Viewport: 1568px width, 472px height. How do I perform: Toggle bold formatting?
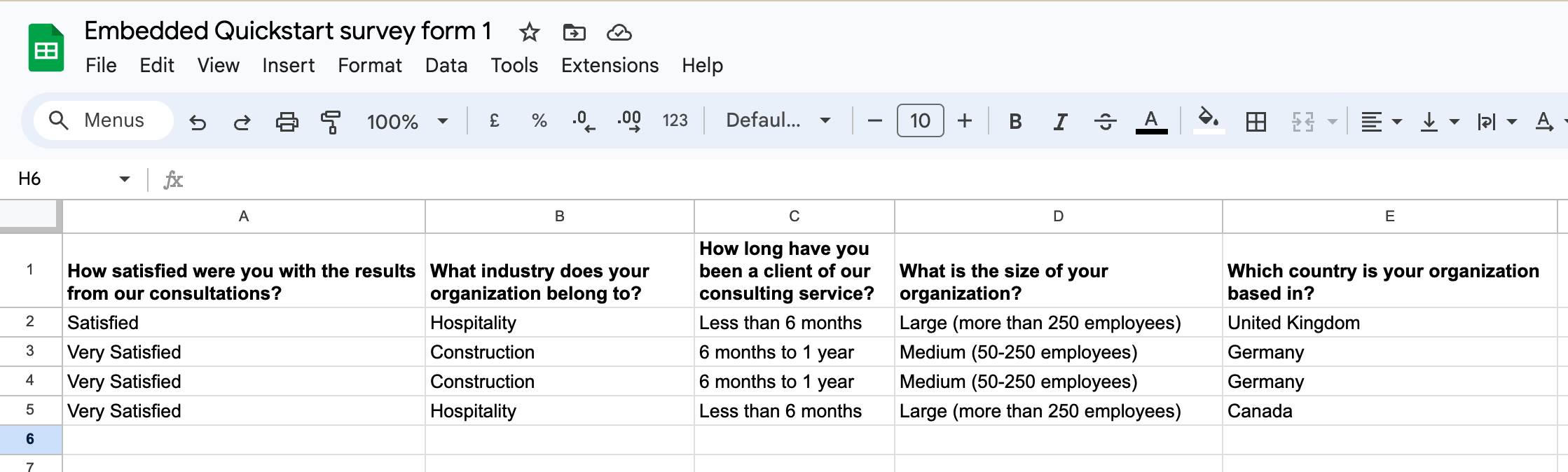click(1014, 120)
